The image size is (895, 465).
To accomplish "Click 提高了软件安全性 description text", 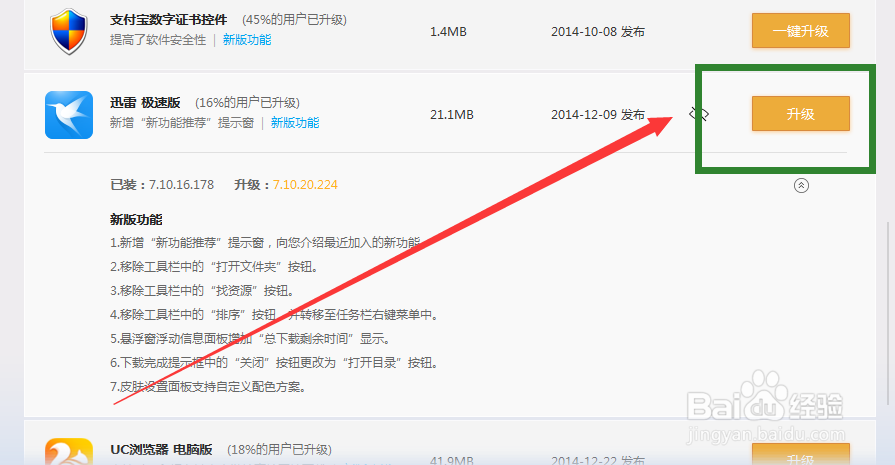I will pos(158,40).
